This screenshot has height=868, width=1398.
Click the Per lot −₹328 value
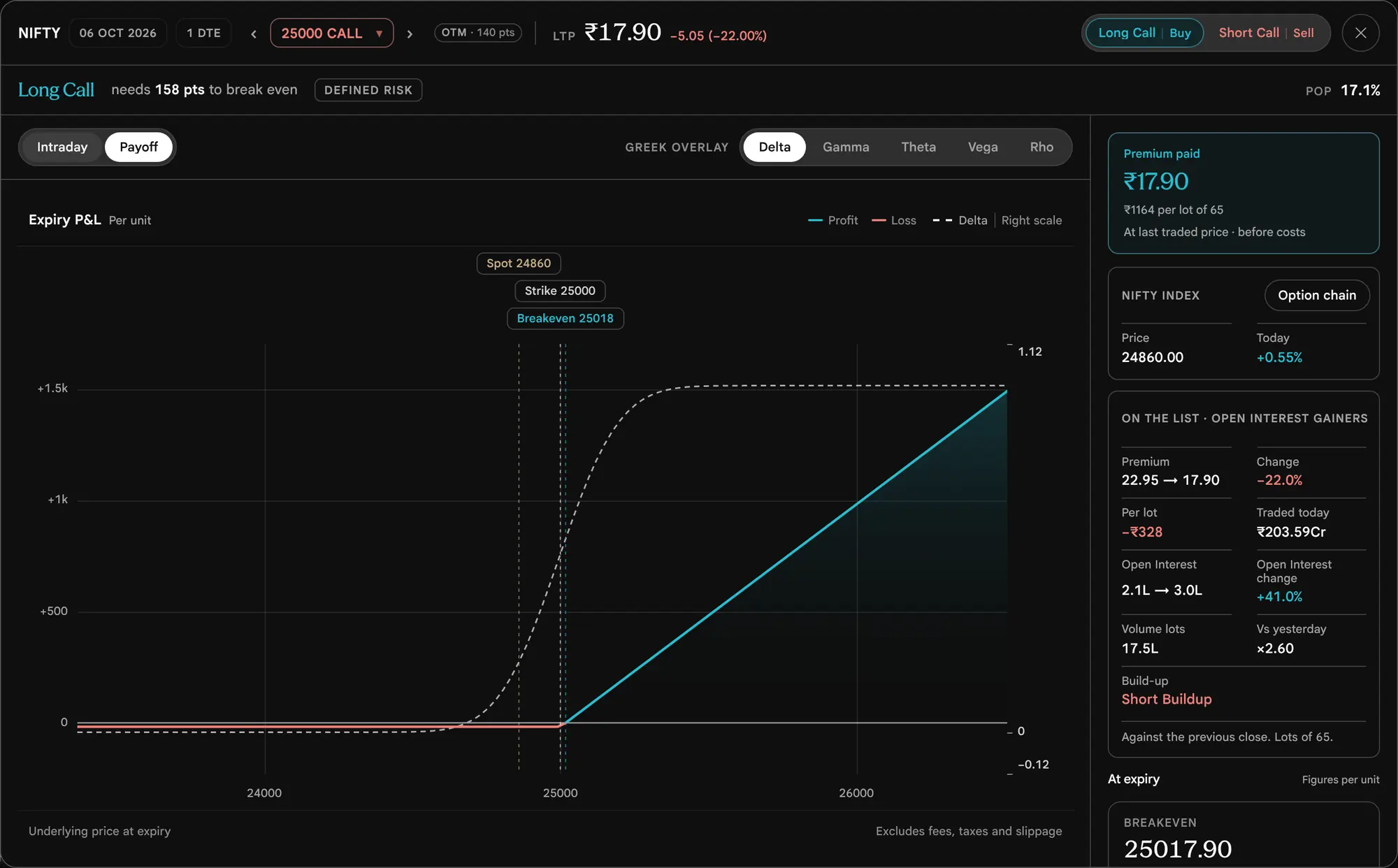[1142, 532]
